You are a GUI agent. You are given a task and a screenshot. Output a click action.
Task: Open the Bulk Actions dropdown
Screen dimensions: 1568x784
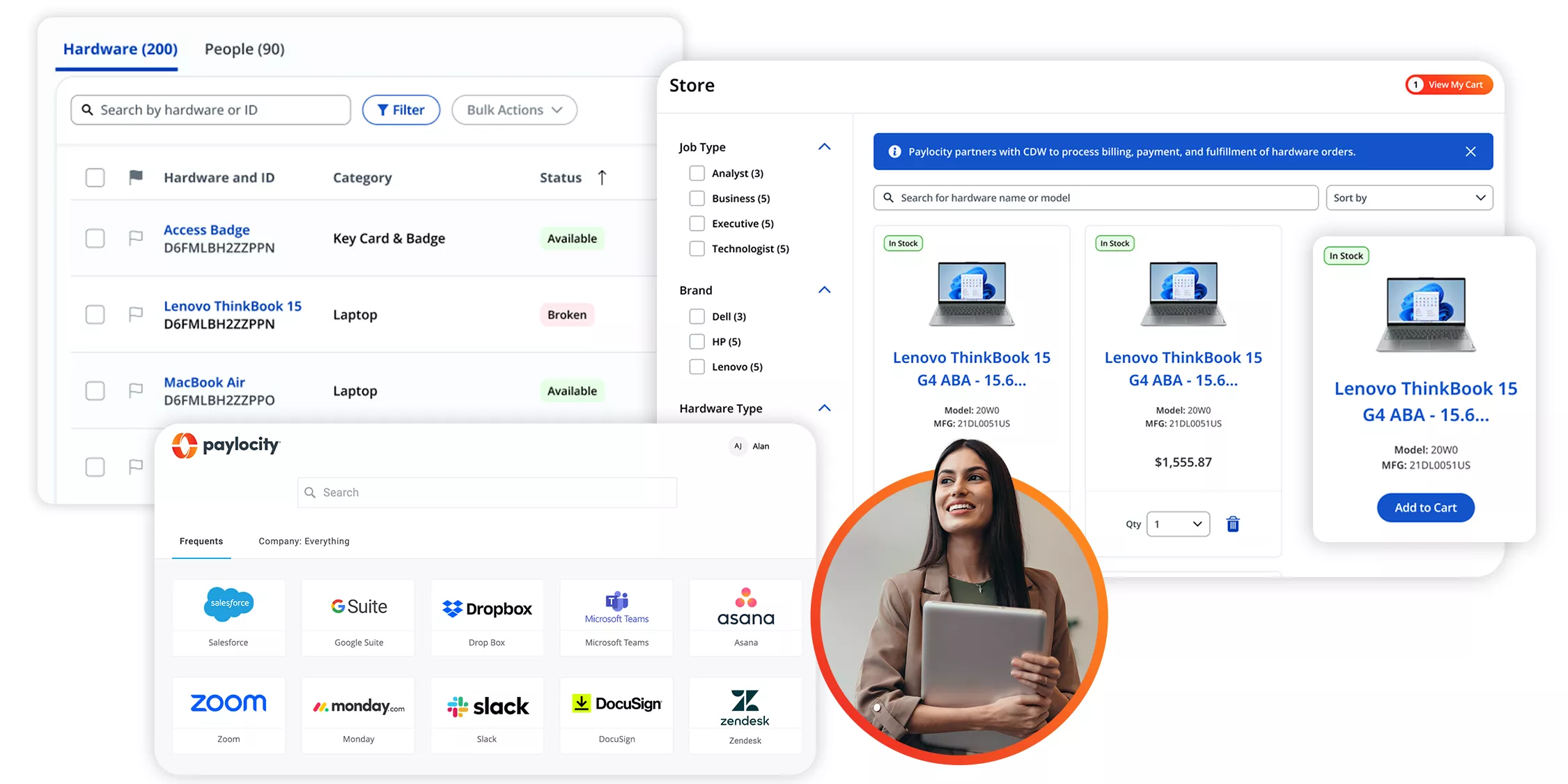(514, 110)
